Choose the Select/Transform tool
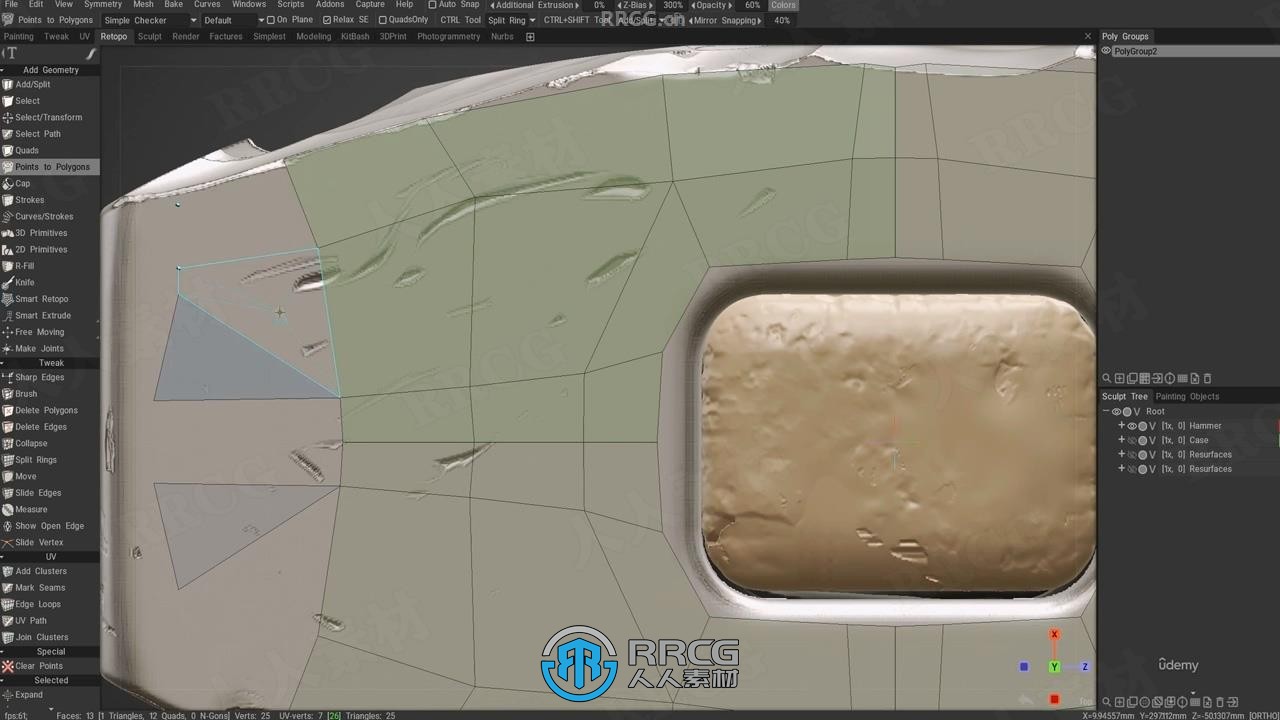 click(x=50, y=117)
